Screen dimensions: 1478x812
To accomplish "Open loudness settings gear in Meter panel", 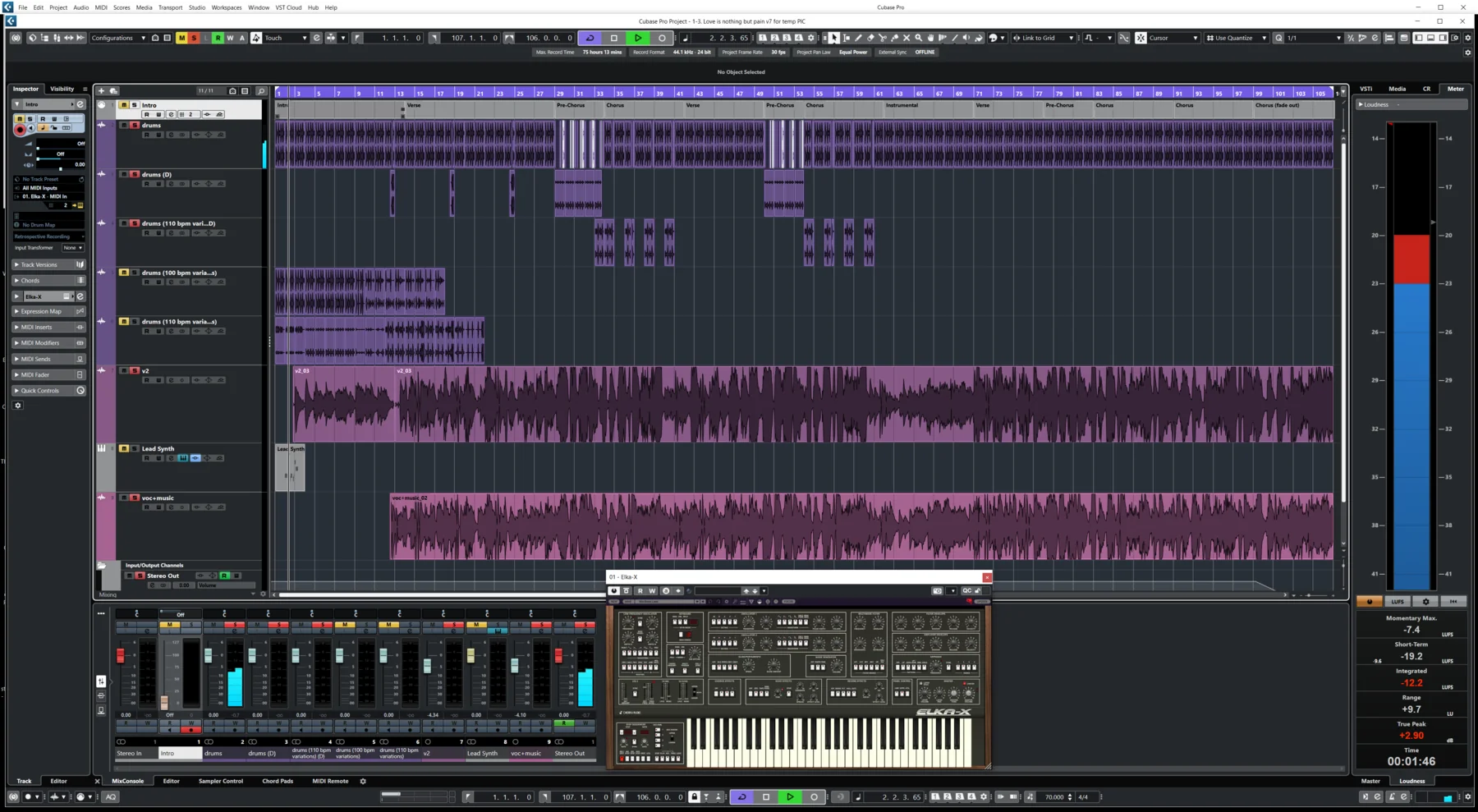I will coord(1425,601).
